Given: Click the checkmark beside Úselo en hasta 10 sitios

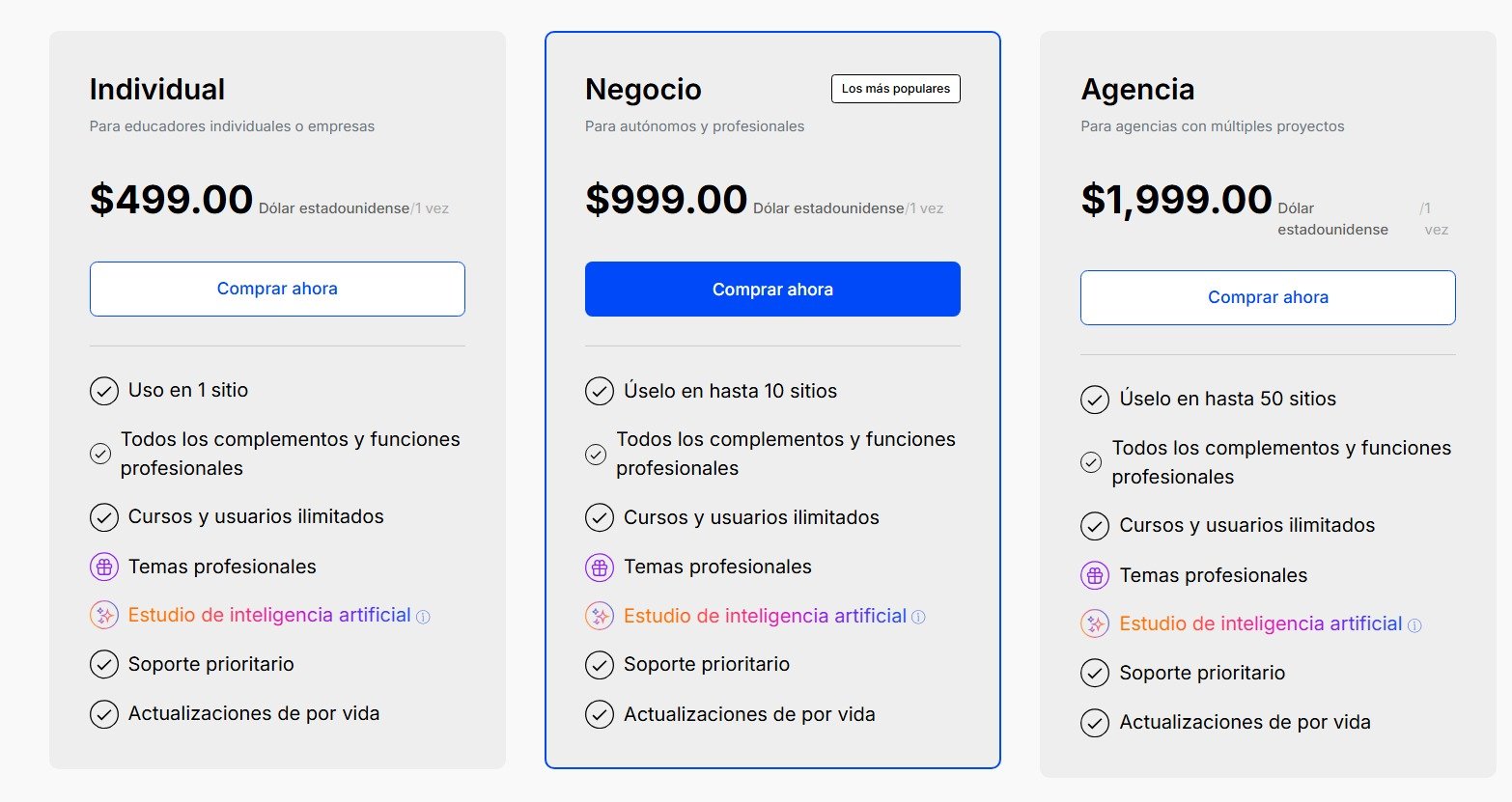Looking at the screenshot, I should click(x=600, y=392).
